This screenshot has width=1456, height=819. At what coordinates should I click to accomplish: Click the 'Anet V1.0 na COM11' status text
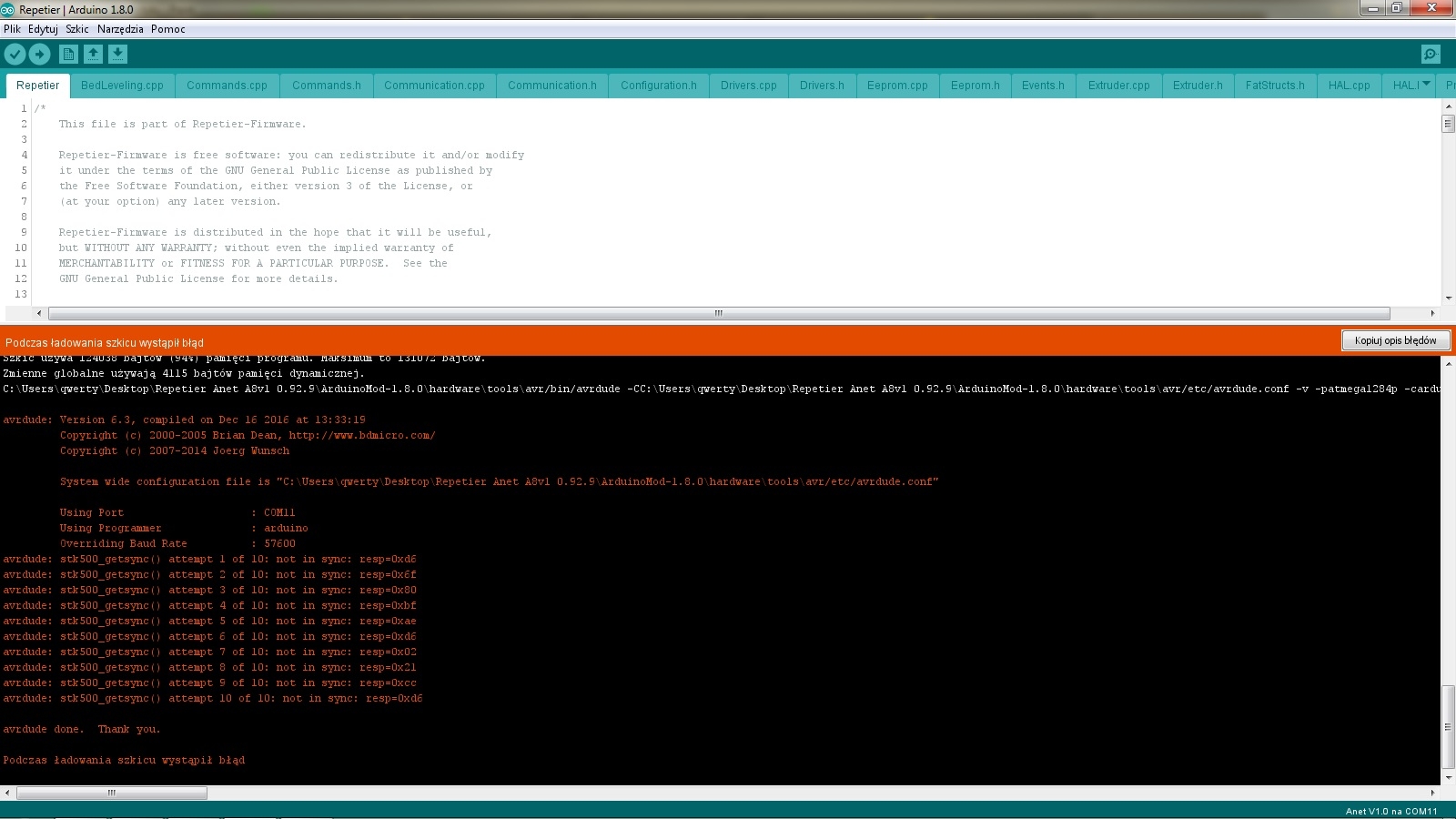coord(1391,811)
